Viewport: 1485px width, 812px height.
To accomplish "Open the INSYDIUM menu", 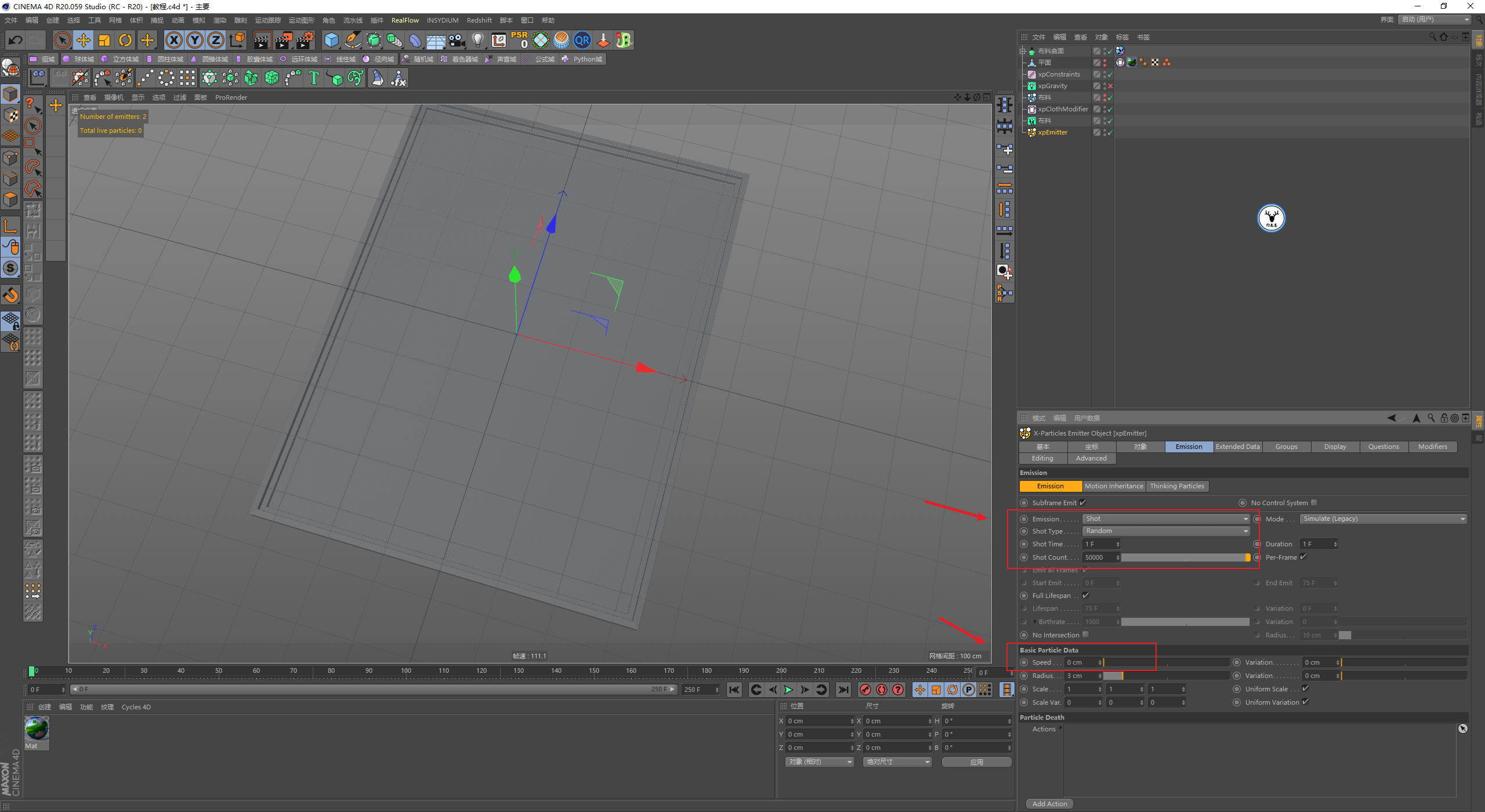I will click(x=443, y=20).
